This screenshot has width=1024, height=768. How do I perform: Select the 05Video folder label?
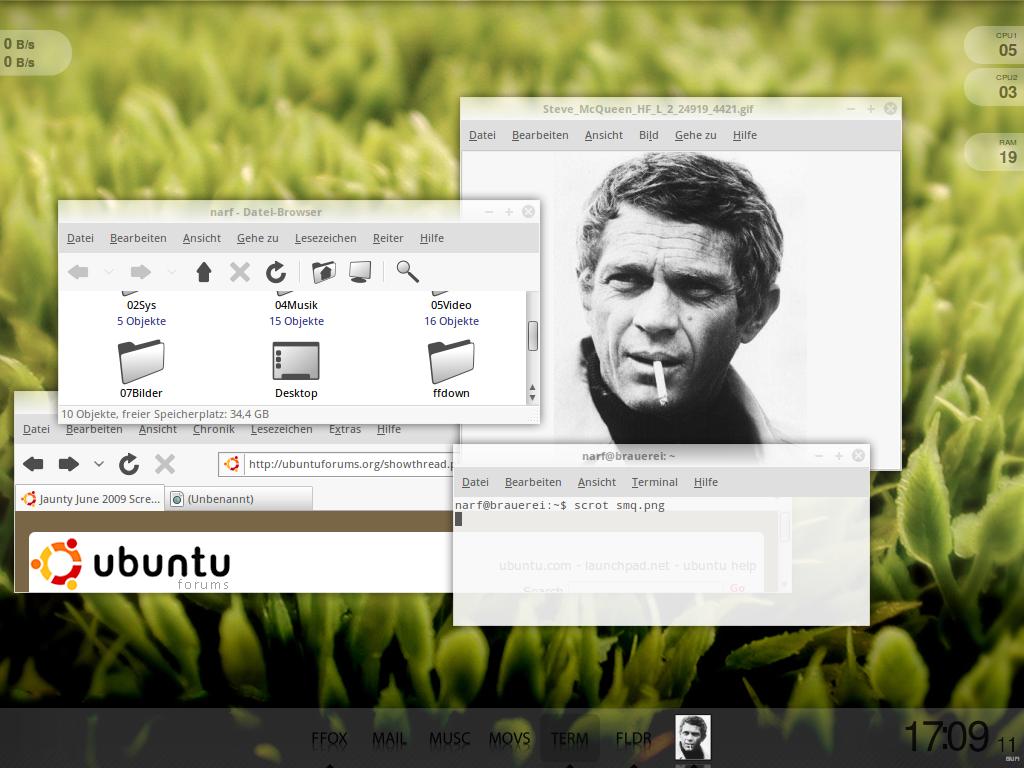coord(451,305)
